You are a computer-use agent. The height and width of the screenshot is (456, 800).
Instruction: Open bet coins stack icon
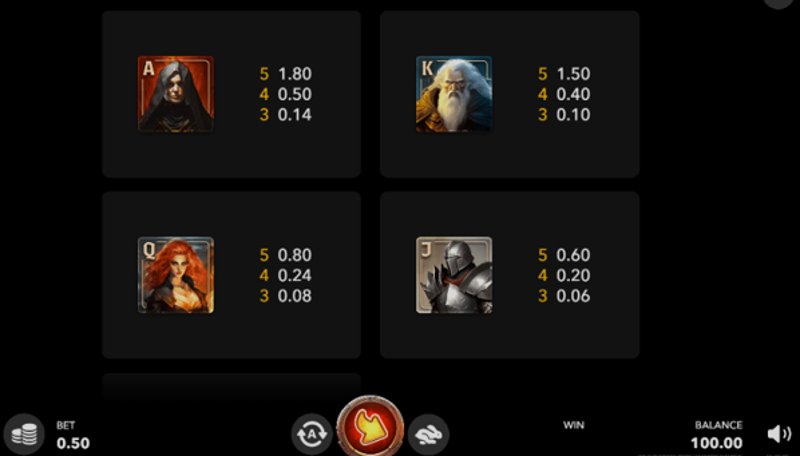click(24, 434)
